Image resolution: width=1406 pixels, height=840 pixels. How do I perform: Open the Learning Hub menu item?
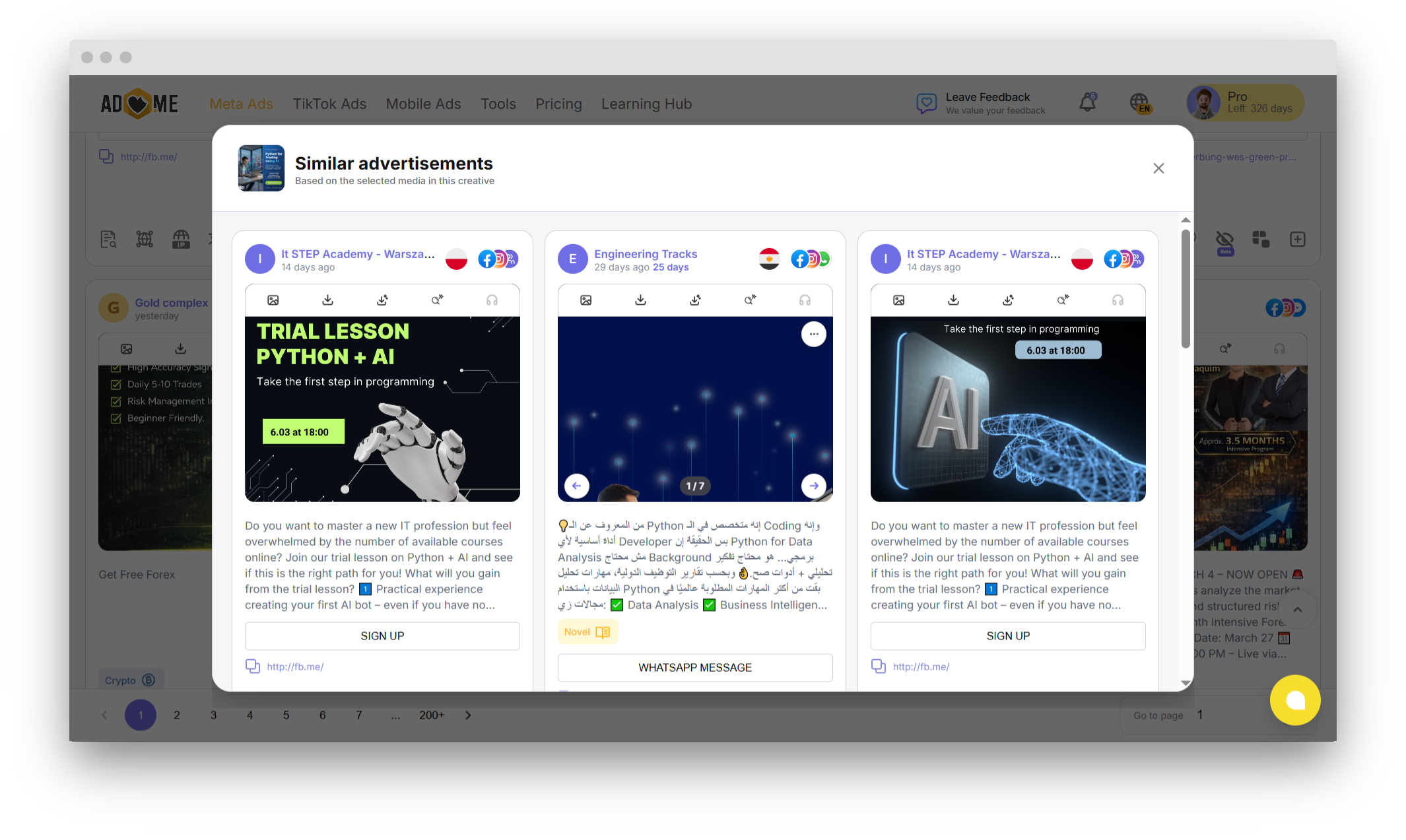[646, 104]
